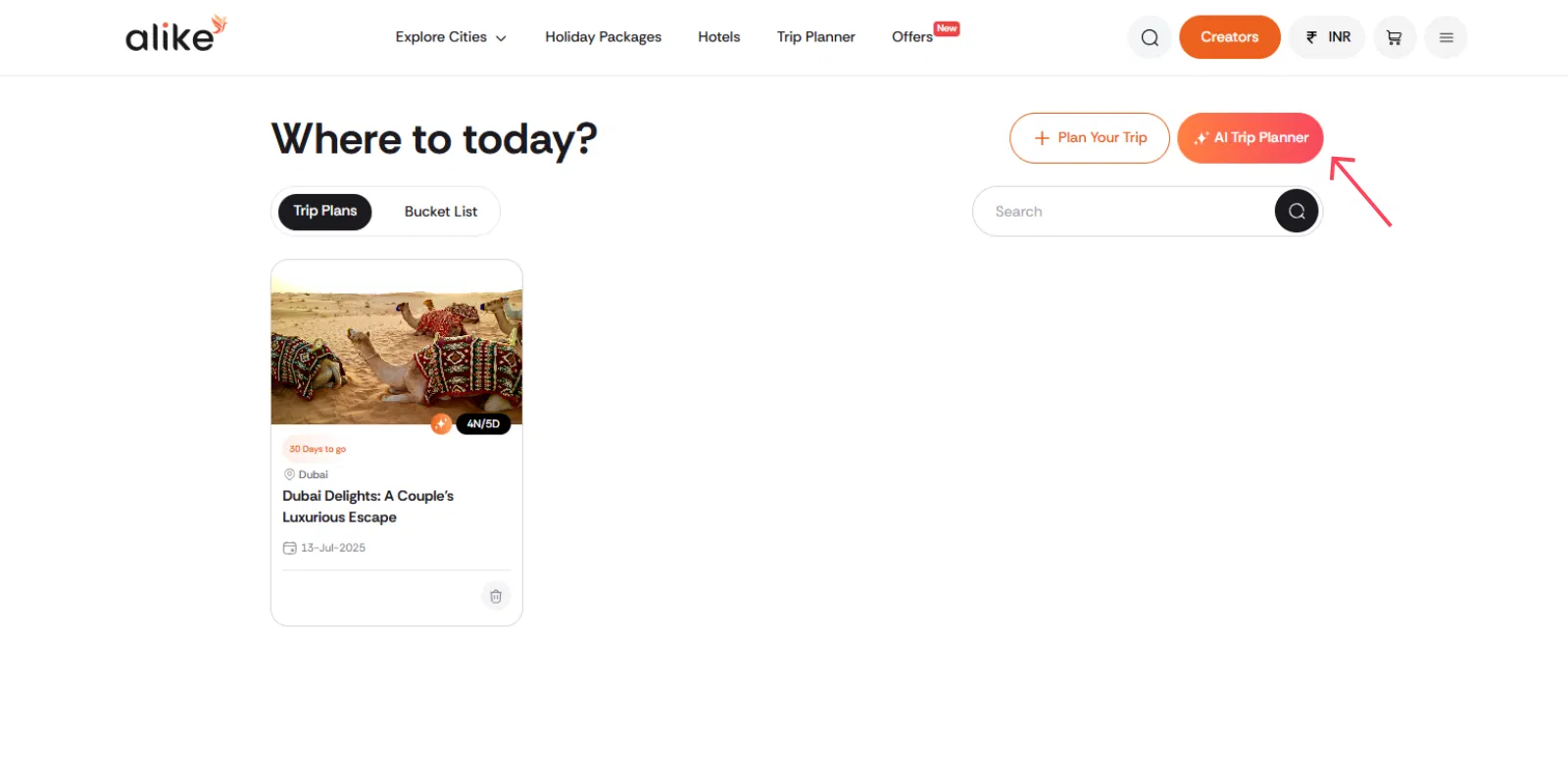Open the hamburger menu

pos(1445,38)
